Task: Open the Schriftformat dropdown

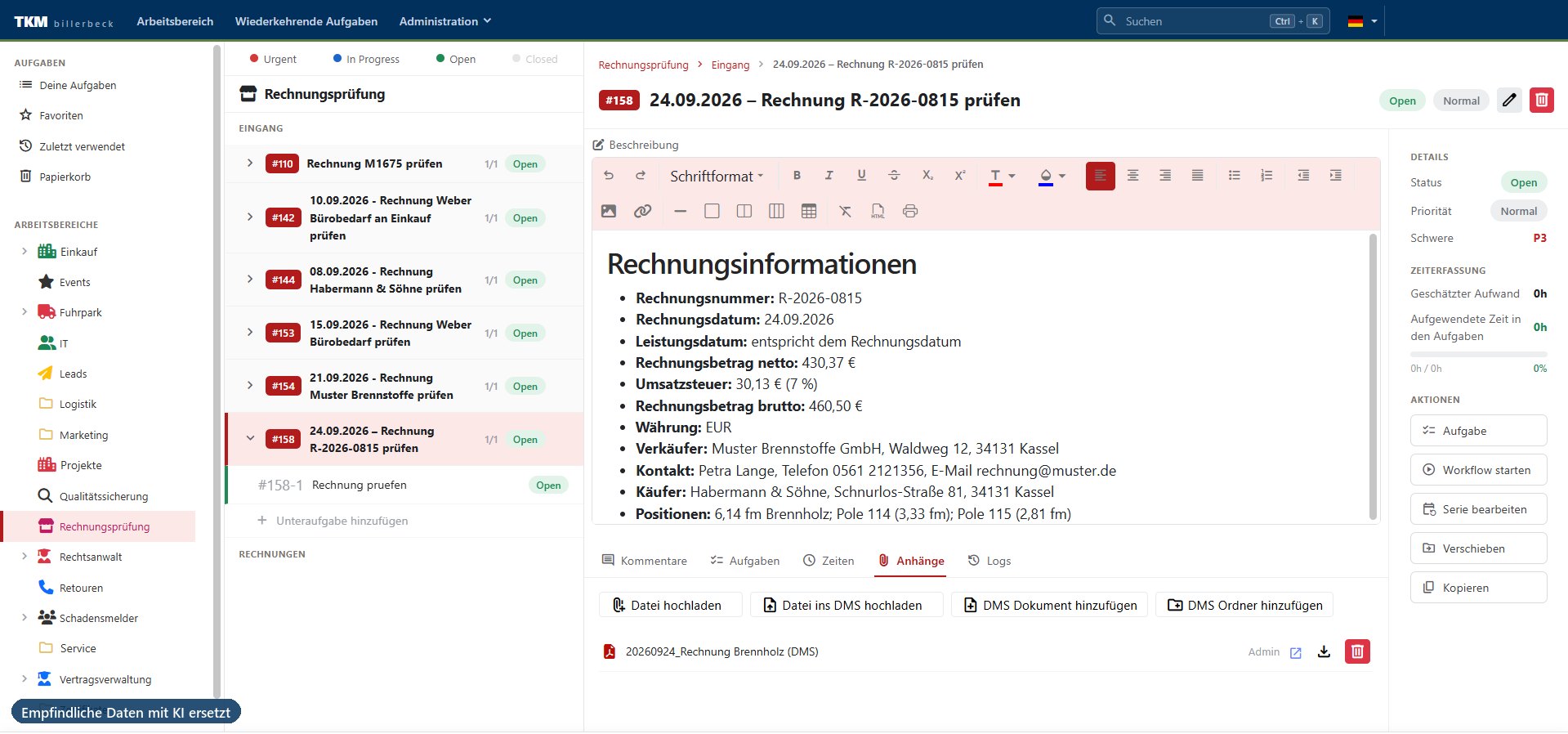Action: [x=717, y=176]
